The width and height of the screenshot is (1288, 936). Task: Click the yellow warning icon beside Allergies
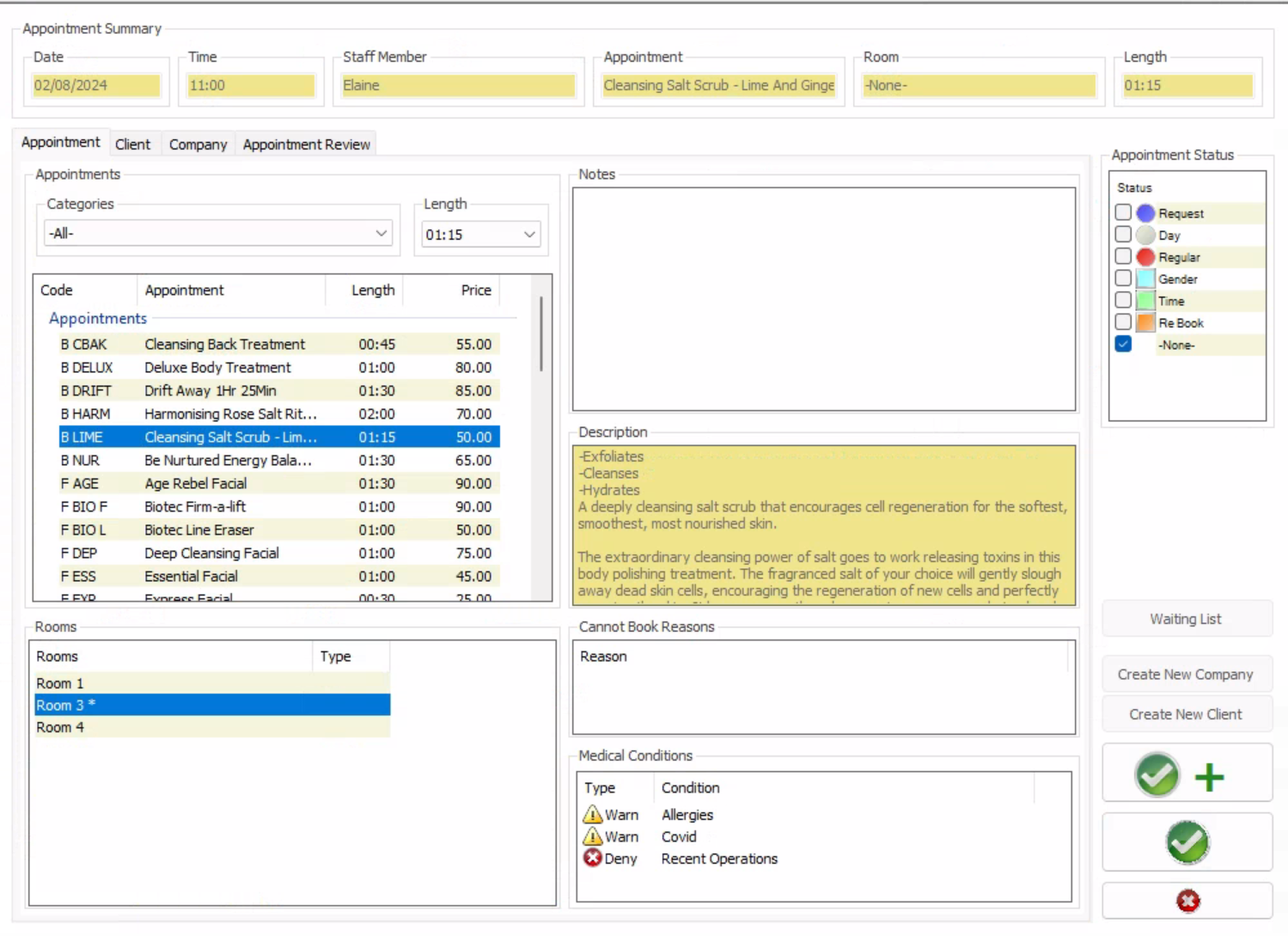pos(592,814)
